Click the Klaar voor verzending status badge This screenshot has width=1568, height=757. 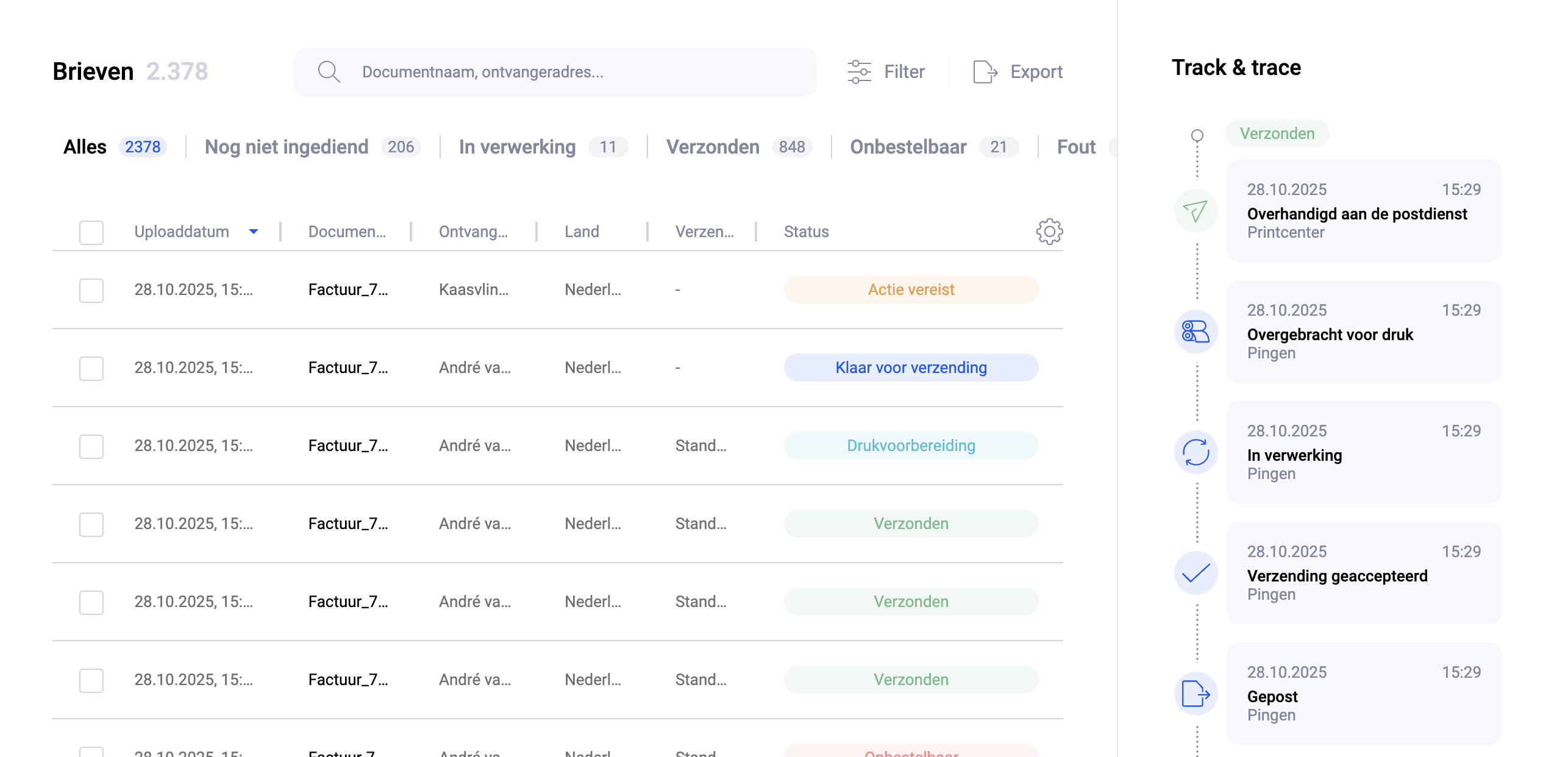point(911,367)
